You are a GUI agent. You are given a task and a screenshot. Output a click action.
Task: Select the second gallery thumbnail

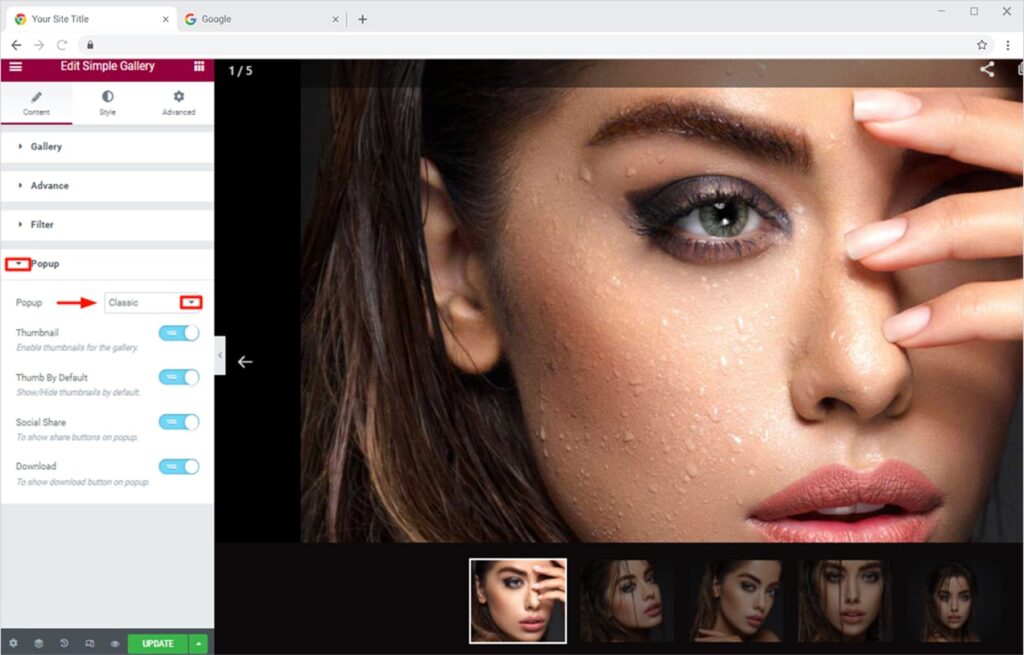point(622,600)
